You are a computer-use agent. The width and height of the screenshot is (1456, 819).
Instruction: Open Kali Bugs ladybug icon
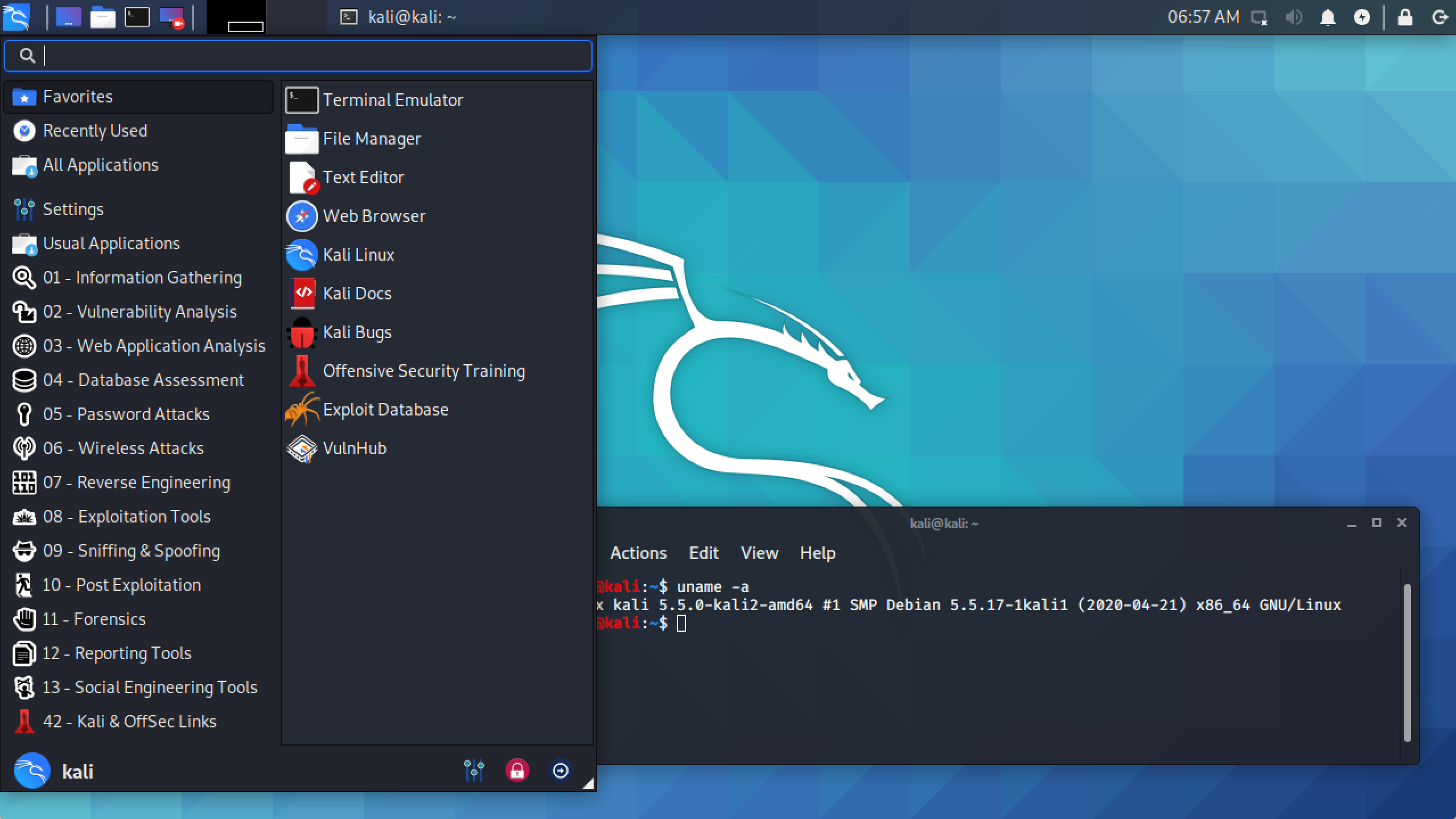[301, 332]
